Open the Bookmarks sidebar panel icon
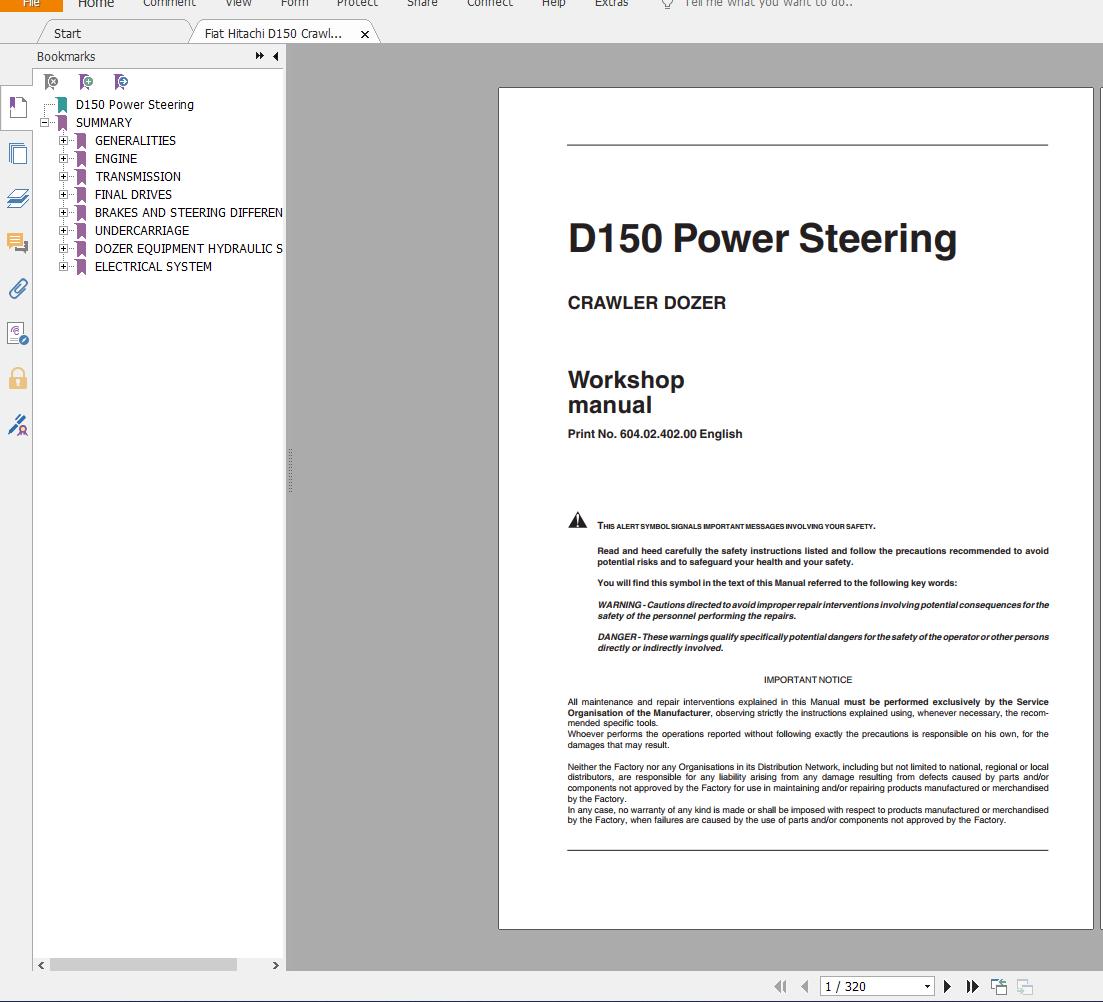The width and height of the screenshot is (1103, 1002). click(x=18, y=108)
